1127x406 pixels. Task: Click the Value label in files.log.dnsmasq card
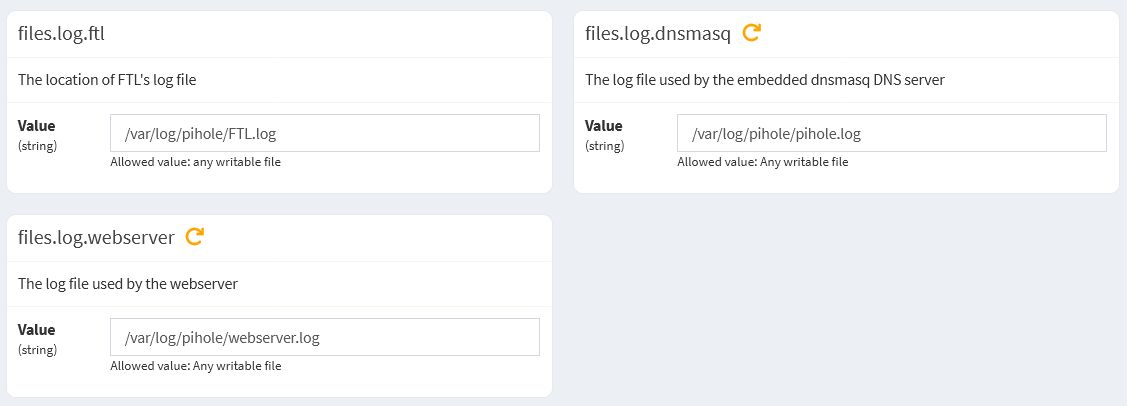(603, 126)
